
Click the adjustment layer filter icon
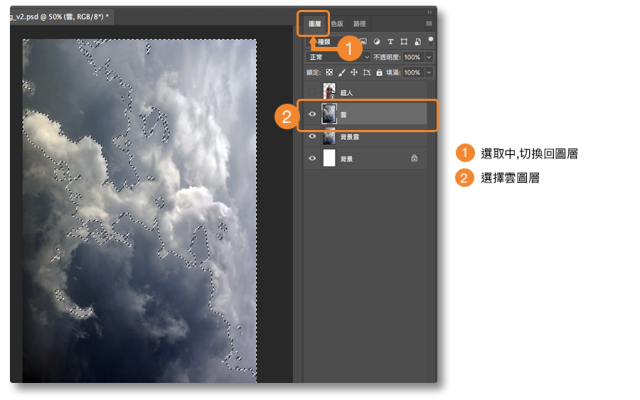pos(375,42)
